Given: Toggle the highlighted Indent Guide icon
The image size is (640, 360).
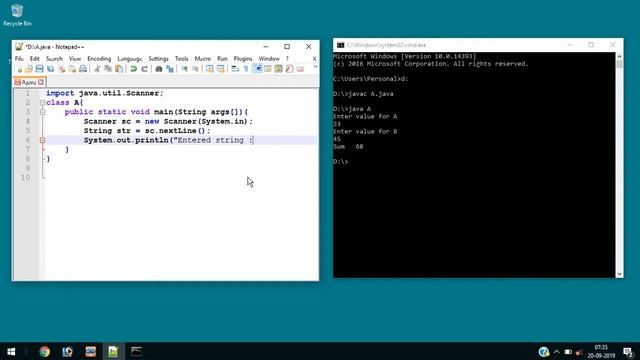Looking at the screenshot, I should pos(257,69).
